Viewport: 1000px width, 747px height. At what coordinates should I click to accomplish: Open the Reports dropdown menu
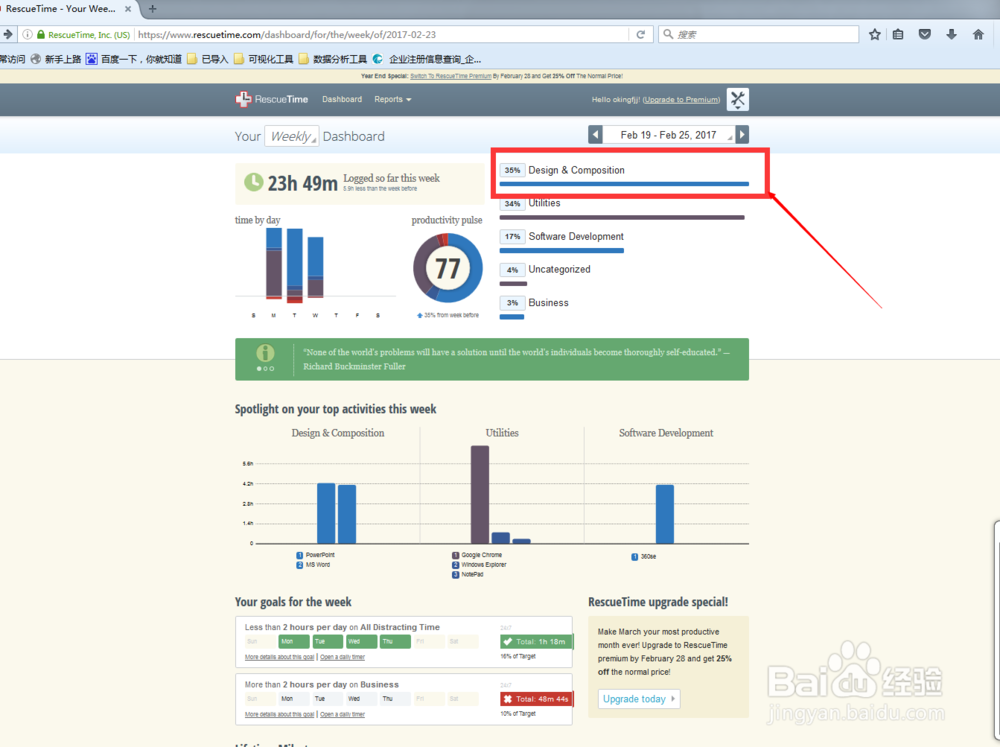pos(392,100)
